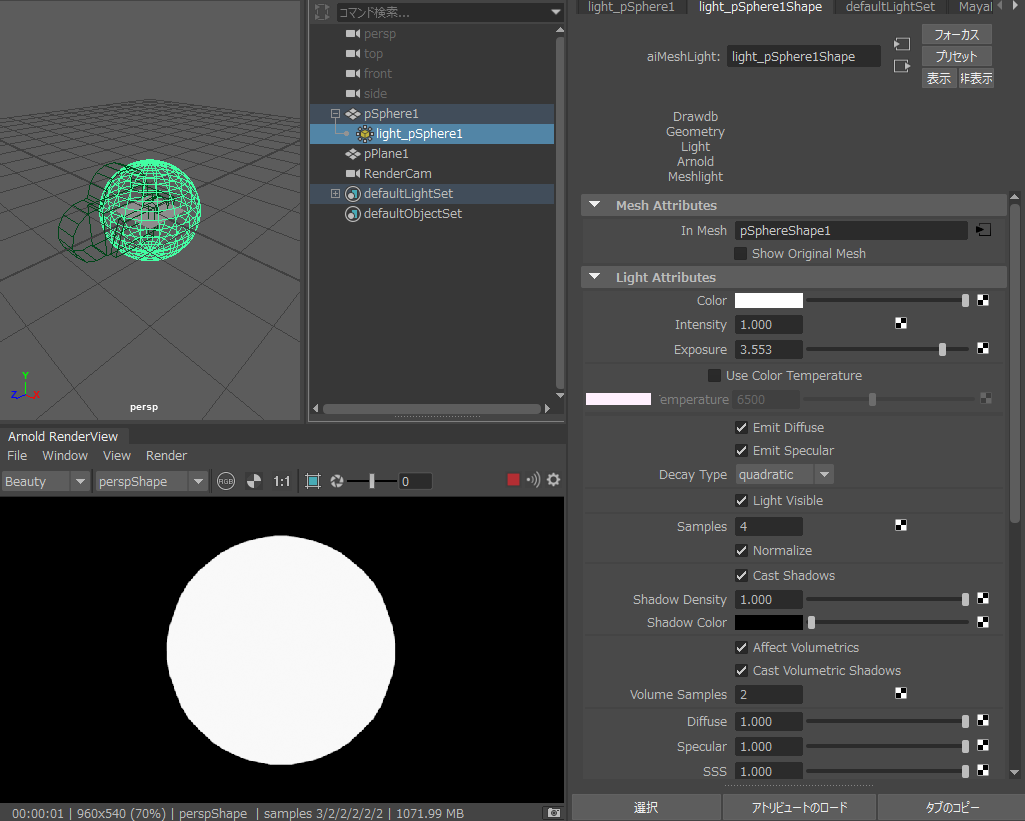This screenshot has height=821, width=1025.
Task: Click the Shadow Density map checker icon
Action: click(983, 598)
